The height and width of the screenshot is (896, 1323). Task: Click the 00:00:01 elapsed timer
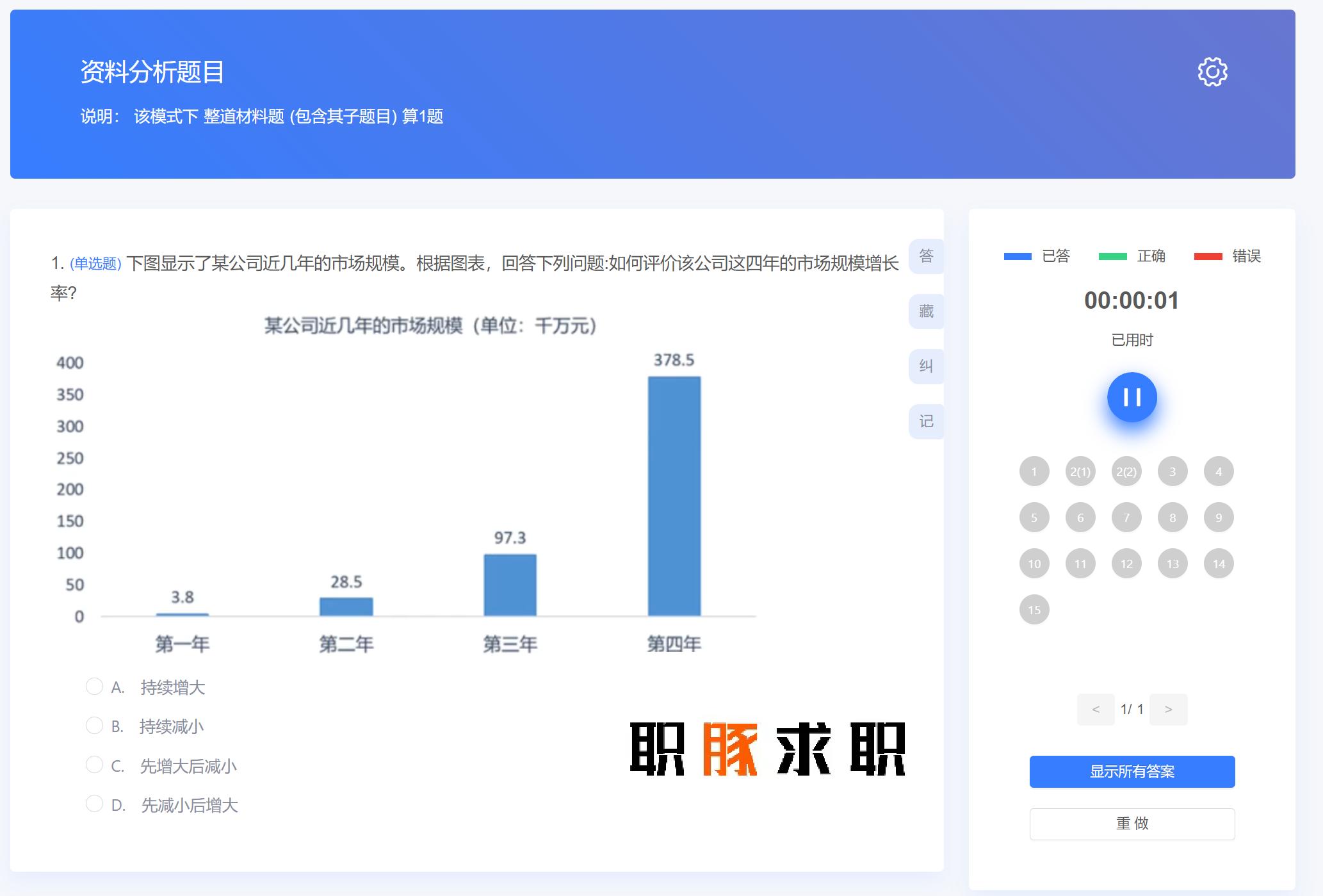1132,300
